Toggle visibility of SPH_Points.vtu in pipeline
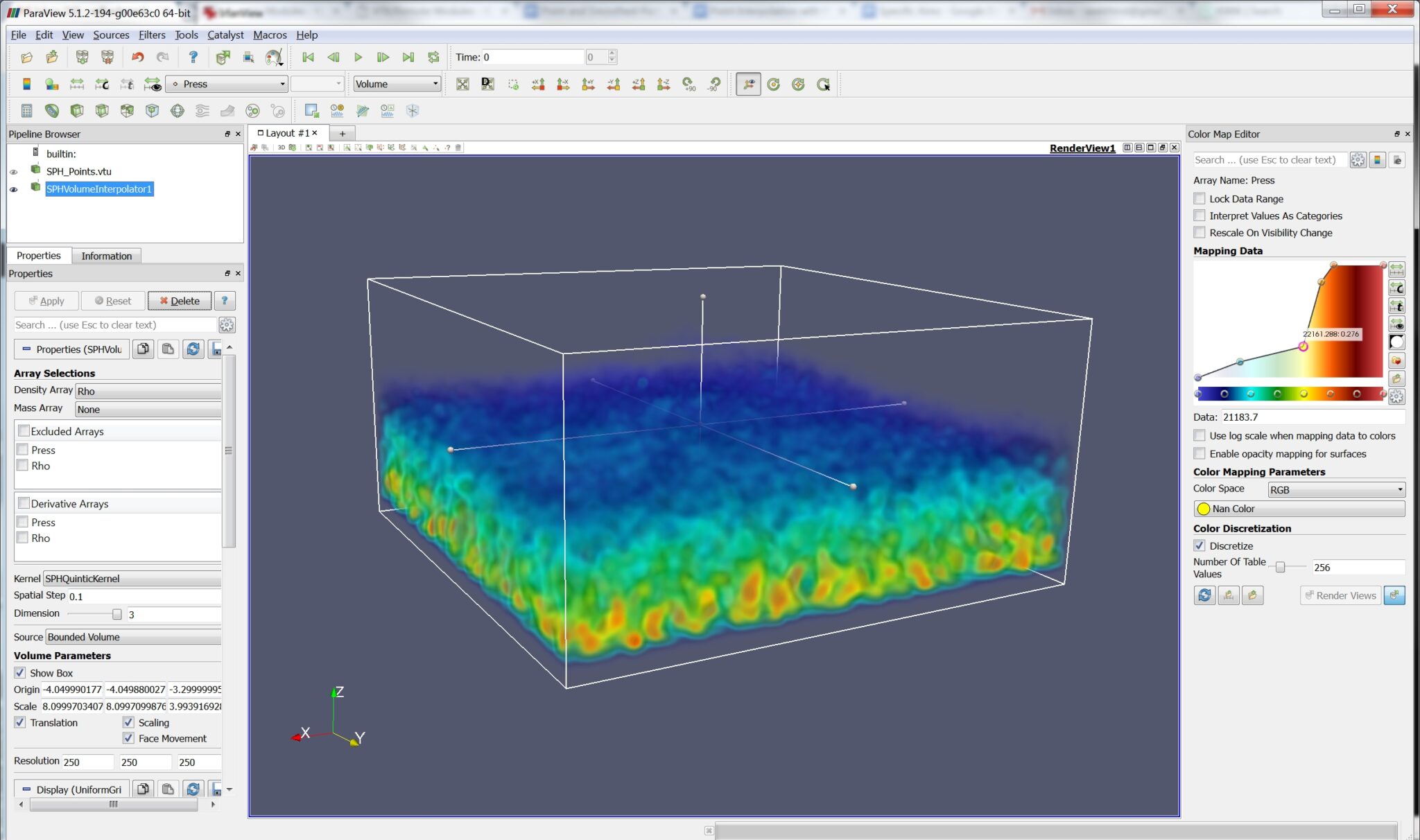Image resolution: width=1420 pixels, height=840 pixels. [15, 171]
